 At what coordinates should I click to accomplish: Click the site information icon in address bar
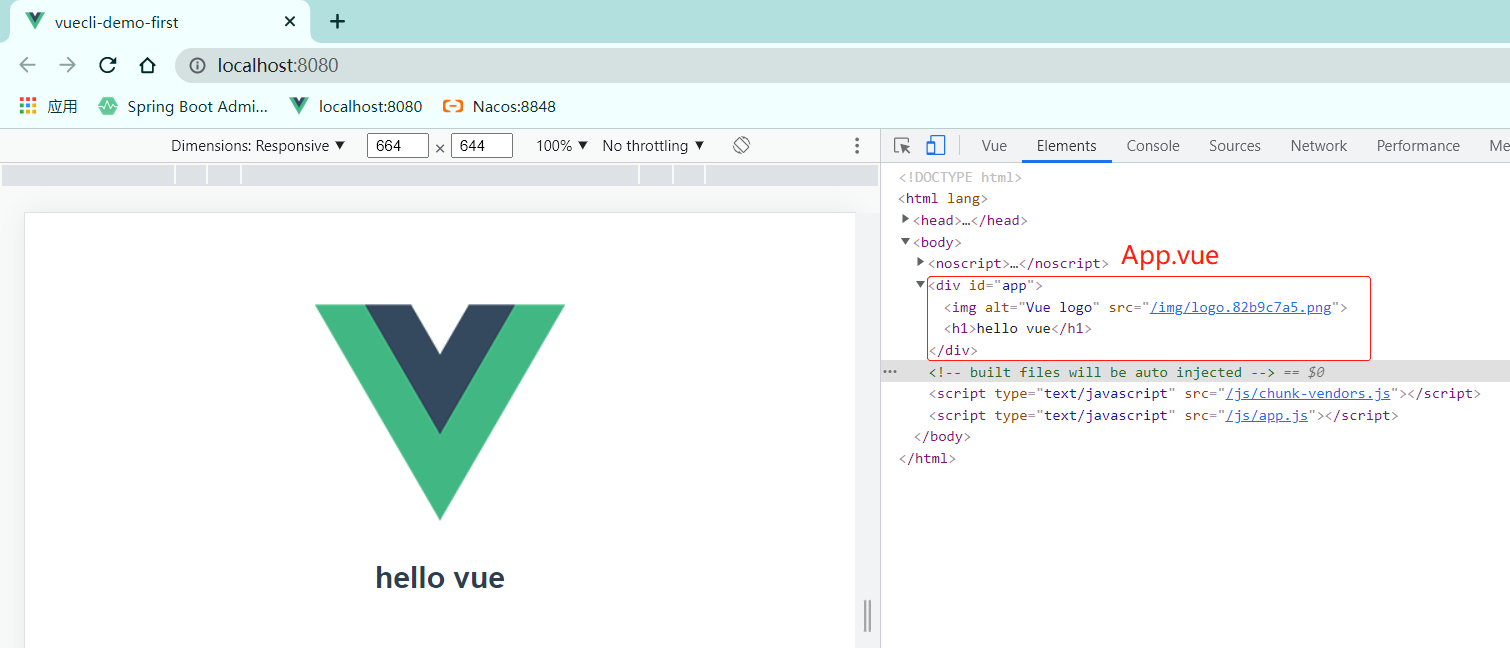(x=198, y=66)
